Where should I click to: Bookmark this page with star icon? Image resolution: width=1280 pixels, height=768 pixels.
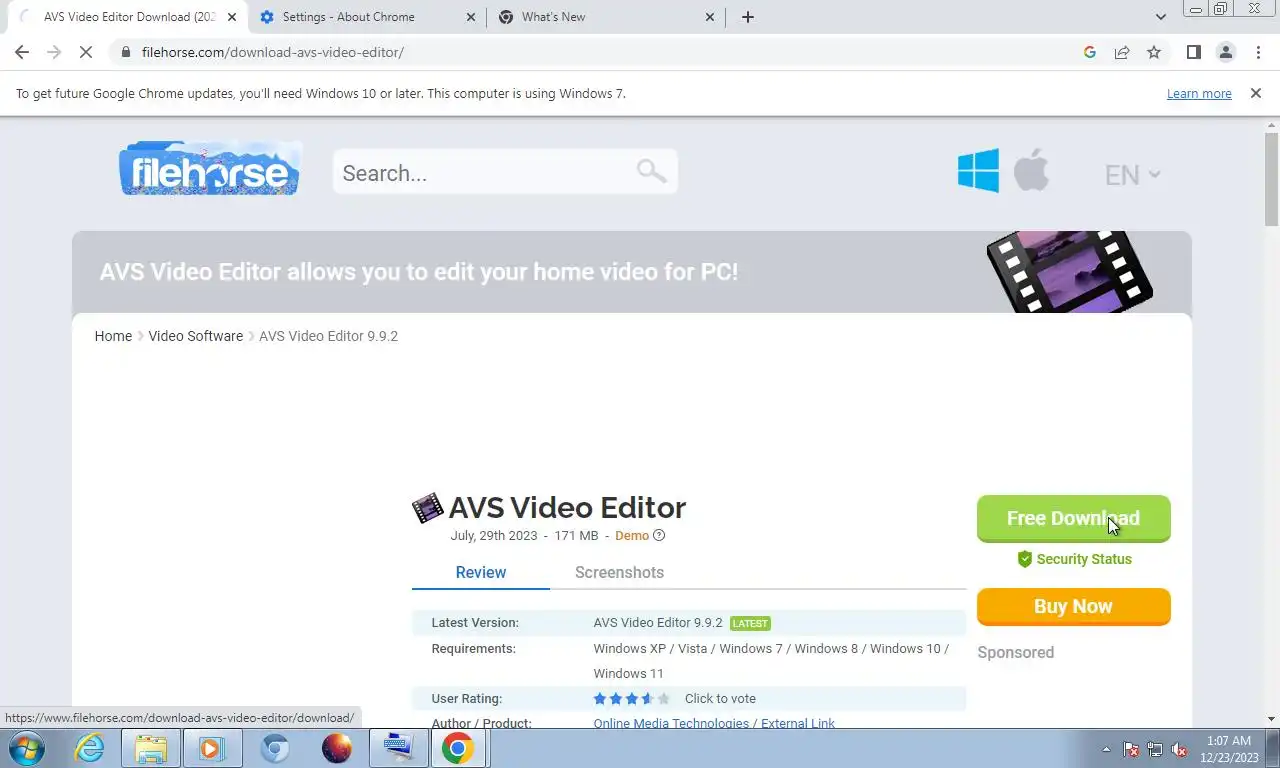click(x=1154, y=52)
